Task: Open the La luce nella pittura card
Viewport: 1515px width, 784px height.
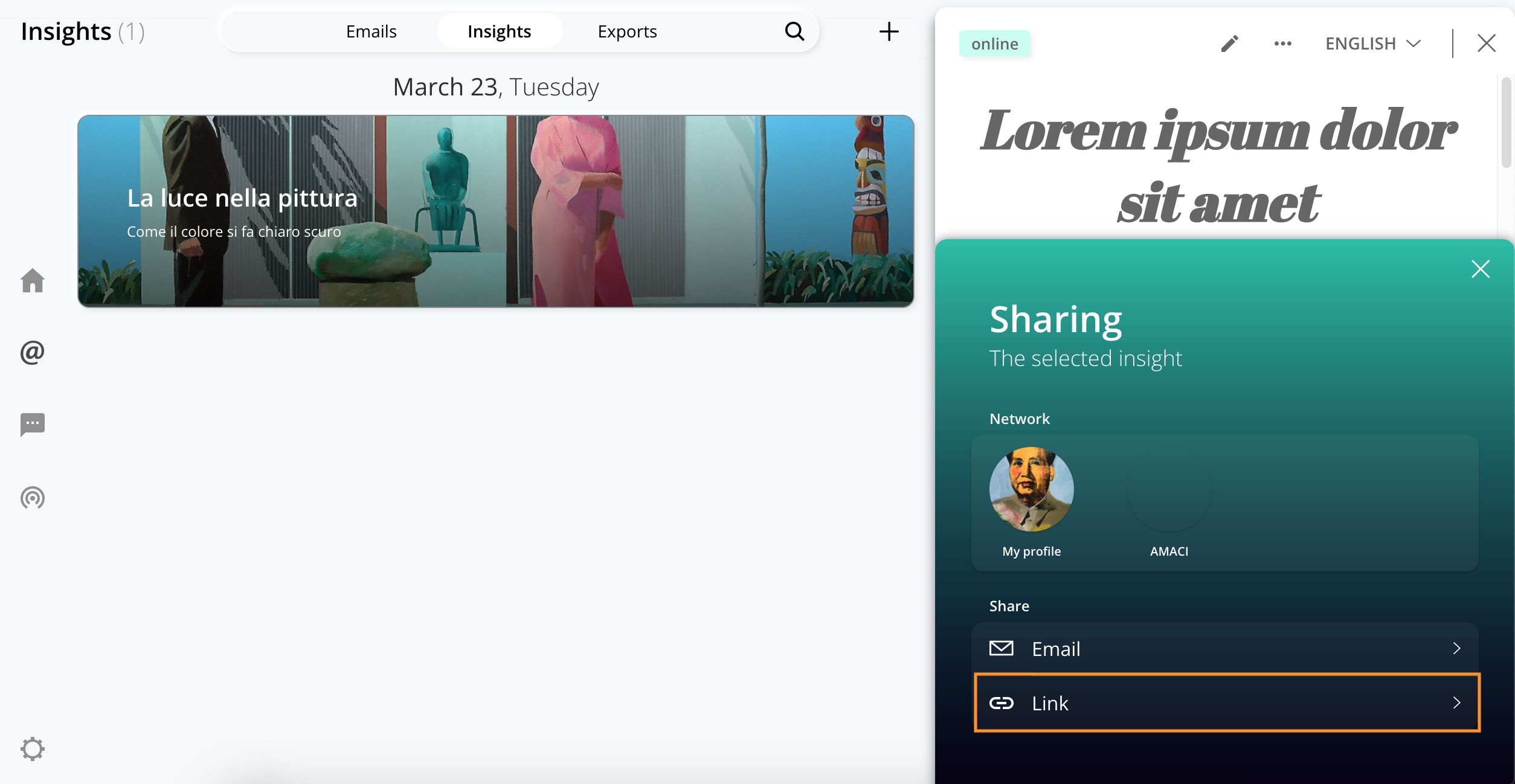Action: pos(495,211)
